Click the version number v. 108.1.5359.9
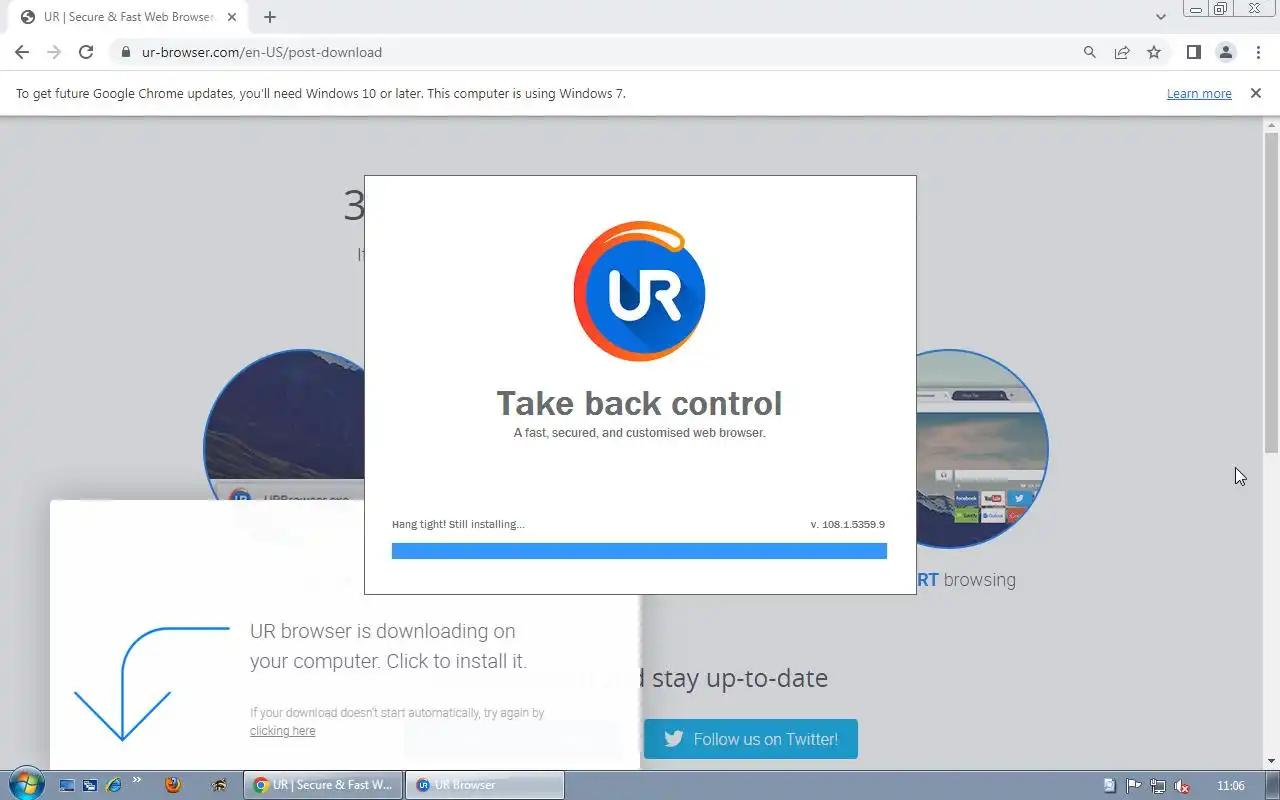This screenshot has height=800, width=1280. (x=847, y=524)
